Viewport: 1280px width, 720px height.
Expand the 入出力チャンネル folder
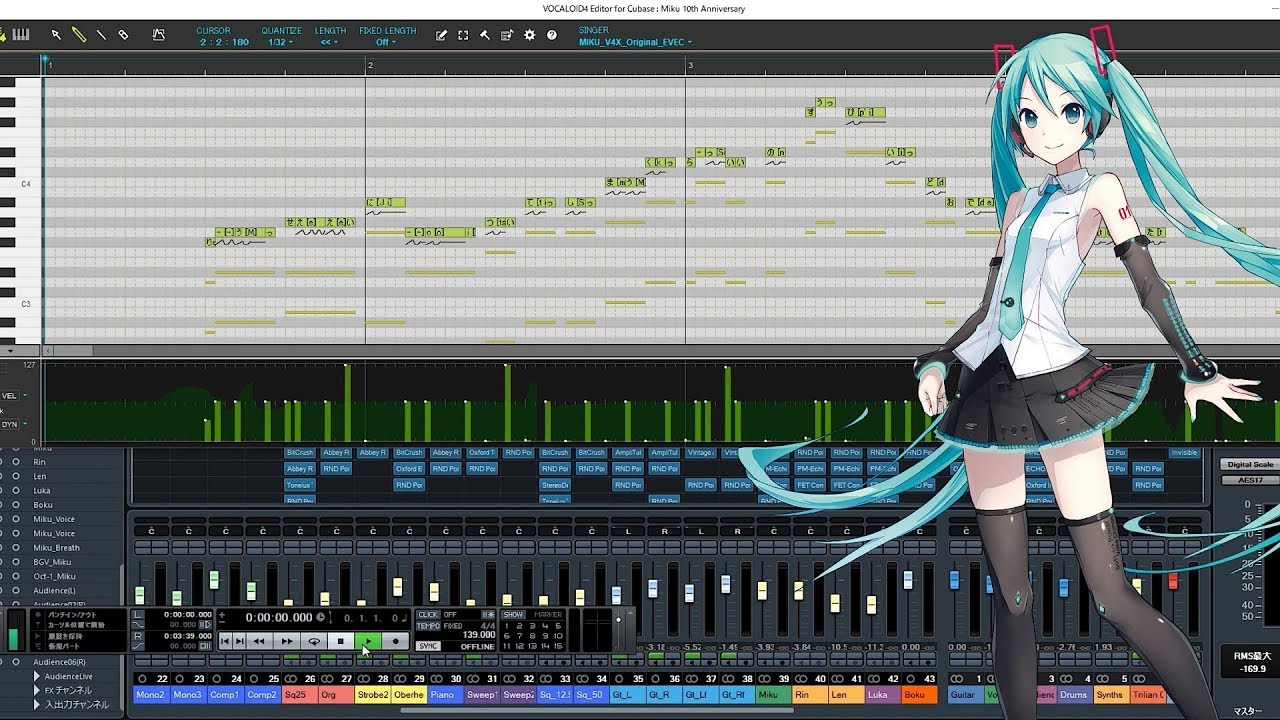pos(37,704)
